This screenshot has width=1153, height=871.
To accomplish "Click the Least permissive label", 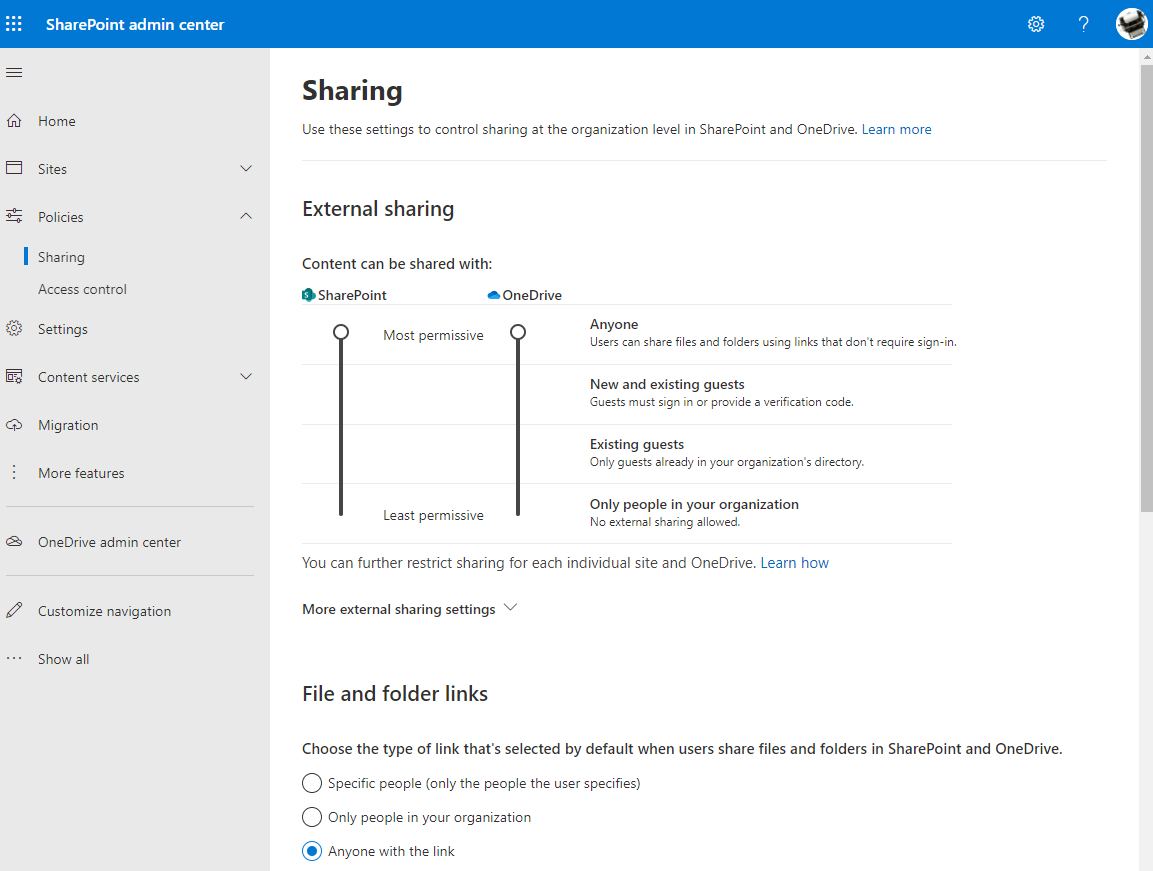I will coord(433,516).
